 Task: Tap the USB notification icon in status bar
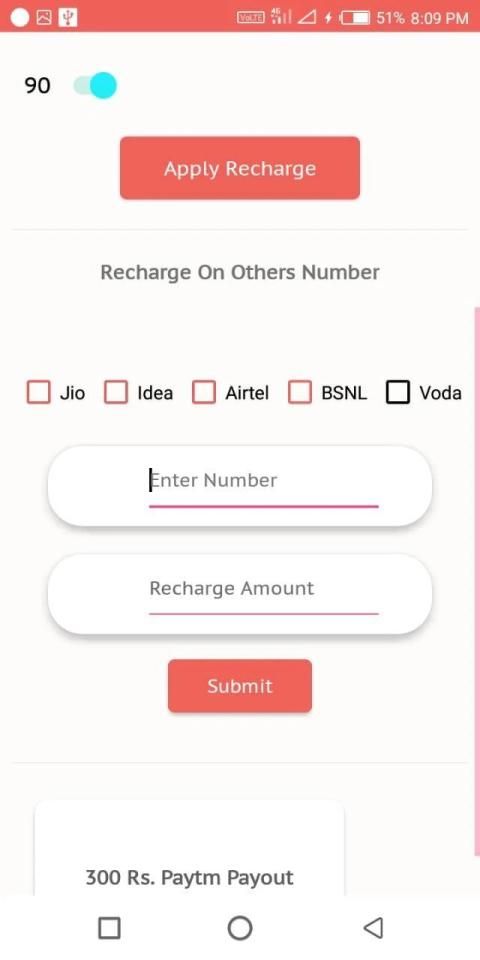click(67, 18)
